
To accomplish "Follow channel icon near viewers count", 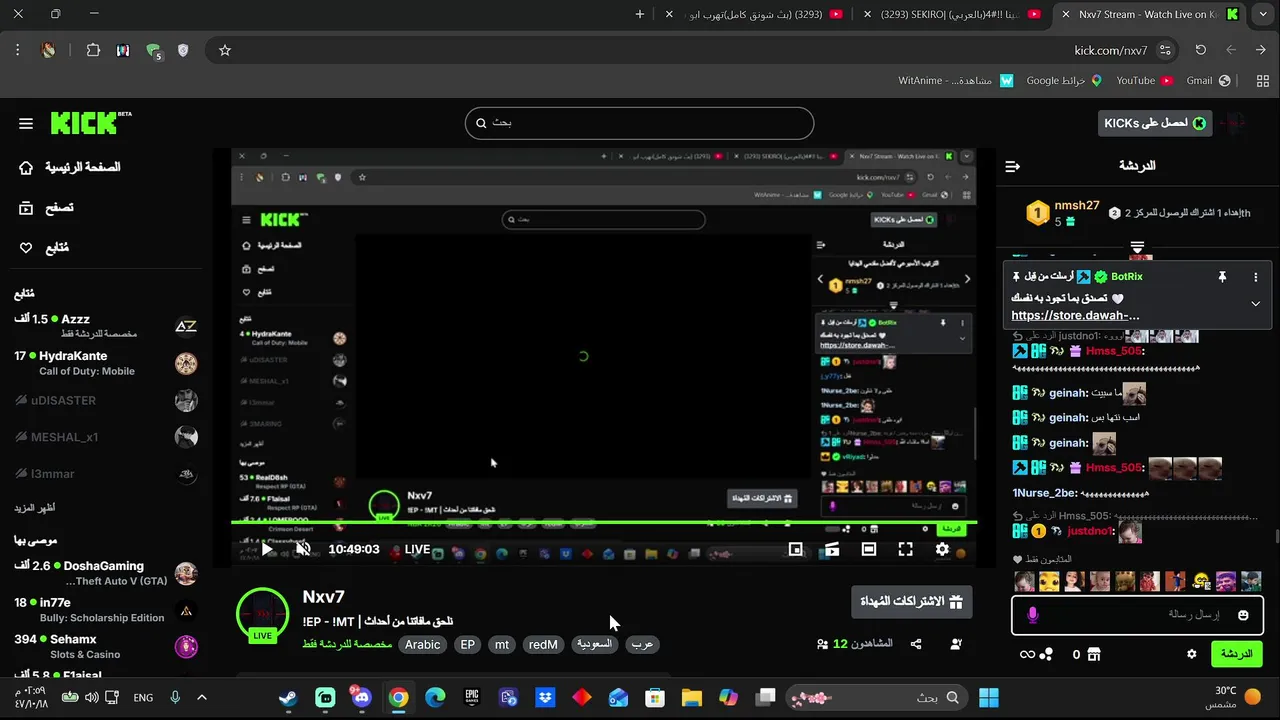I will pos(956,644).
